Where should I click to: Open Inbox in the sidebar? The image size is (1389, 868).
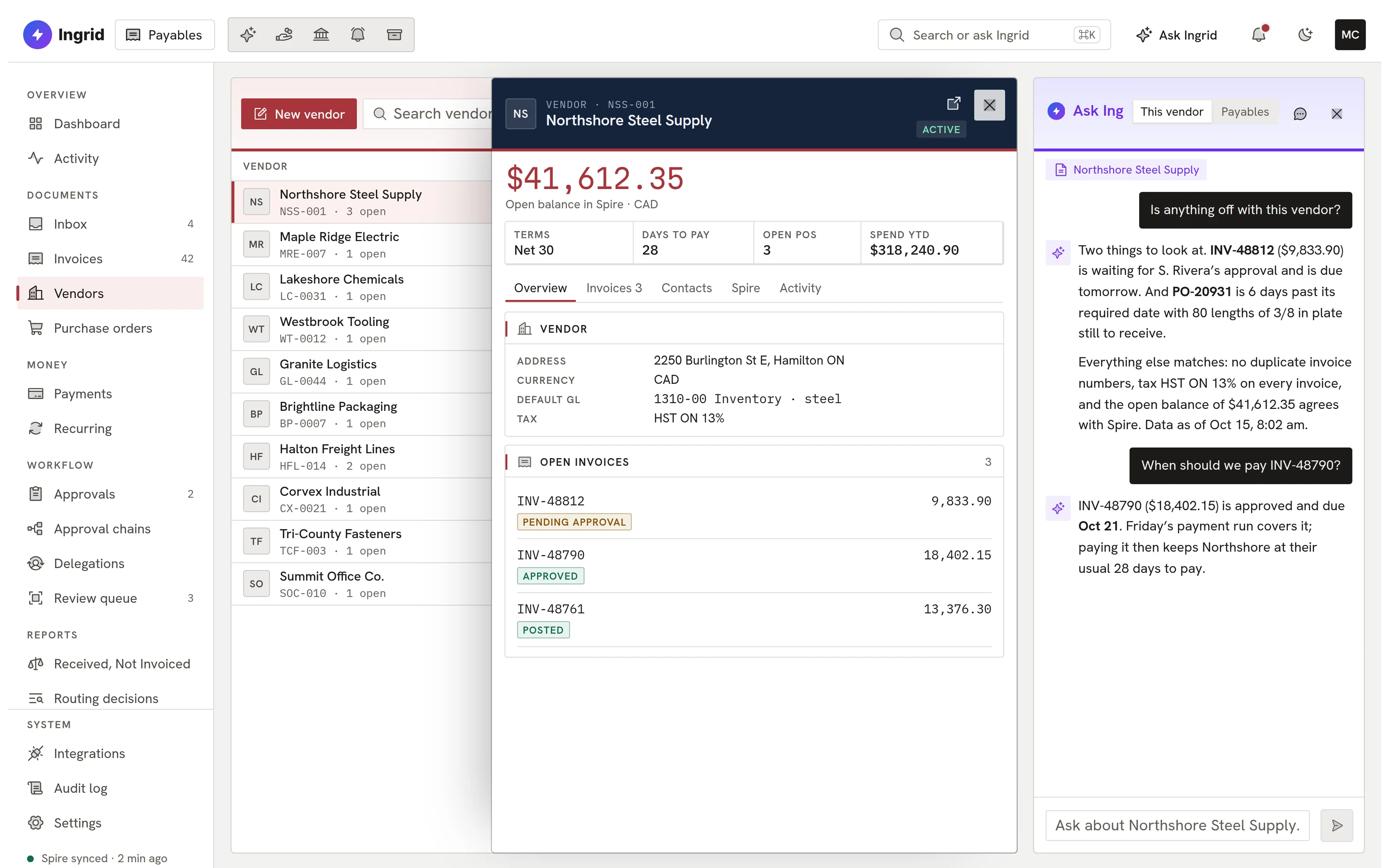pos(110,224)
